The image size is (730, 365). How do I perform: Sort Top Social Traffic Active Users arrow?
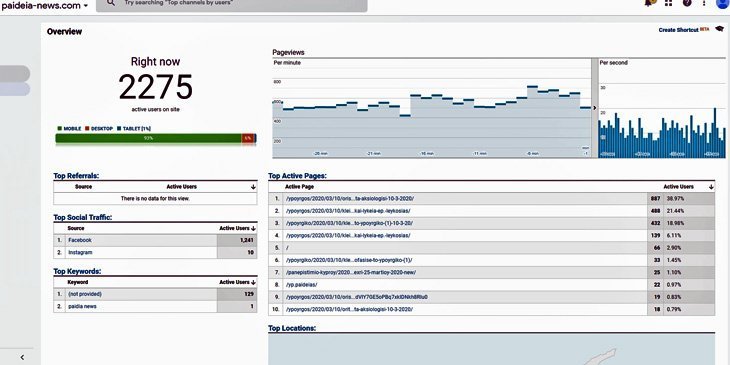tap(253, 229)
